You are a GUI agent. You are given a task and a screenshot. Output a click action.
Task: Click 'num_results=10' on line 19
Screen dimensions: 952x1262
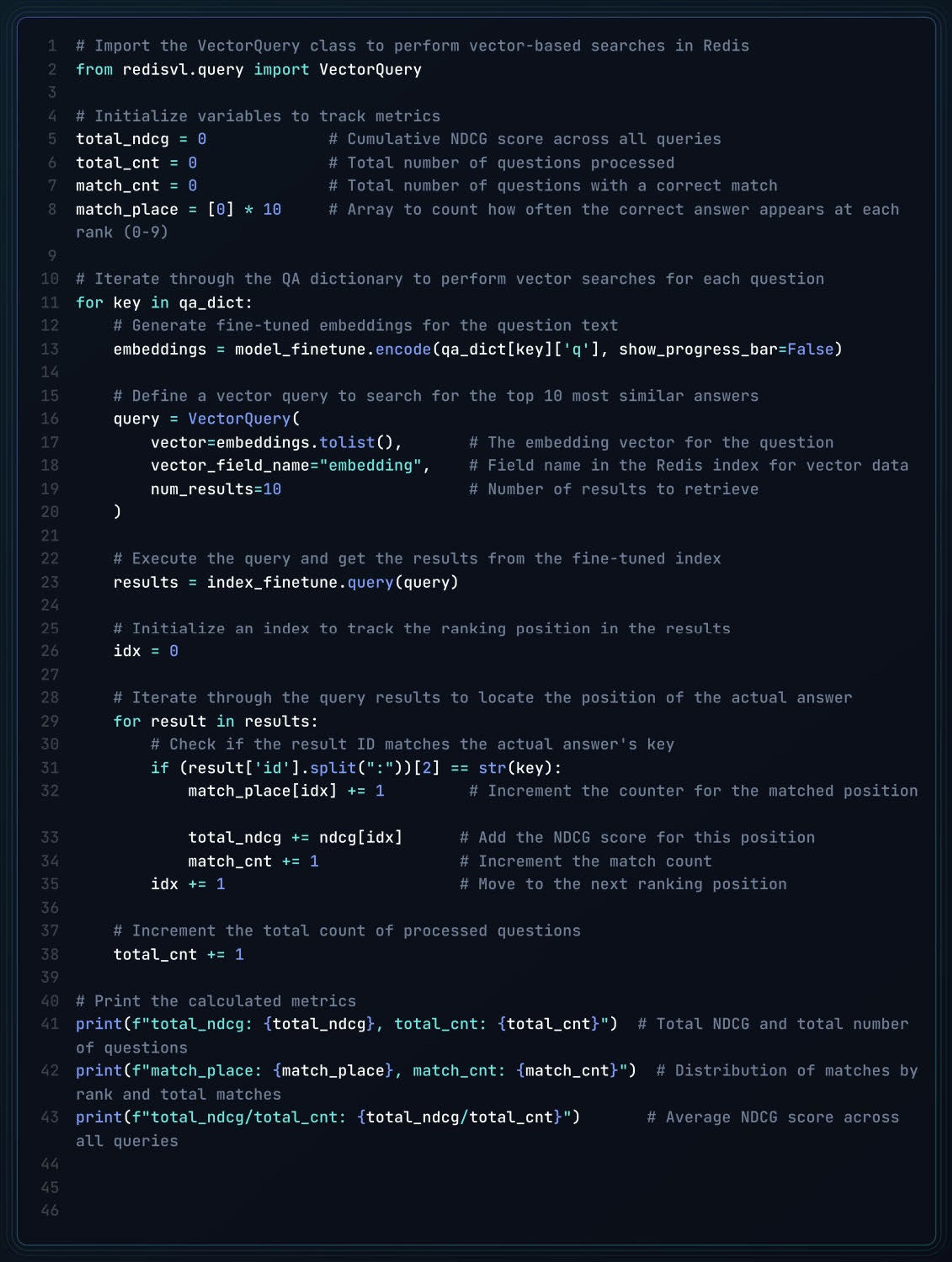pyautogui.click(x=216, y=489)
